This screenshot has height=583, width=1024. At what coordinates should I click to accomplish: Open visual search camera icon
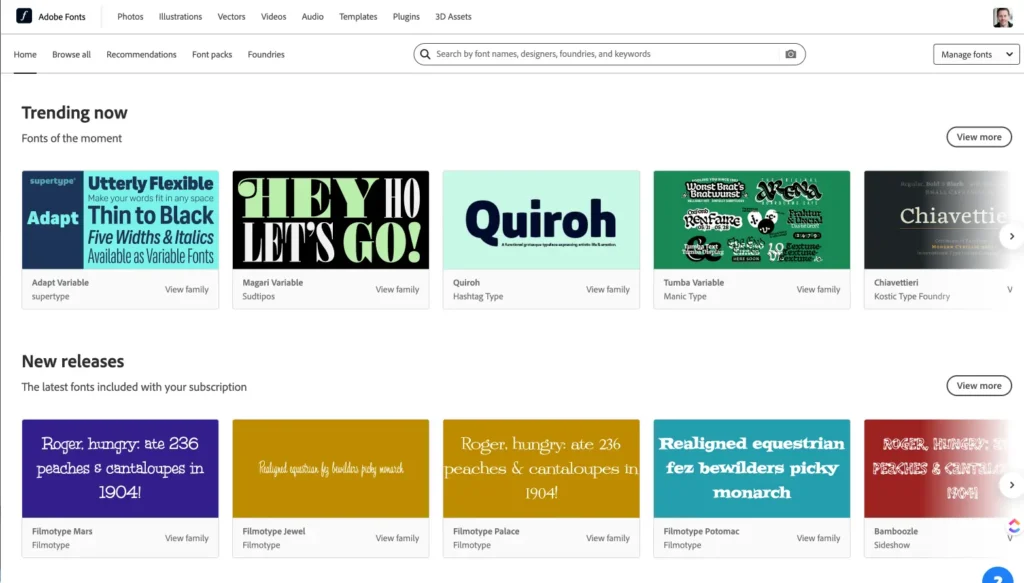click(790, 54)
